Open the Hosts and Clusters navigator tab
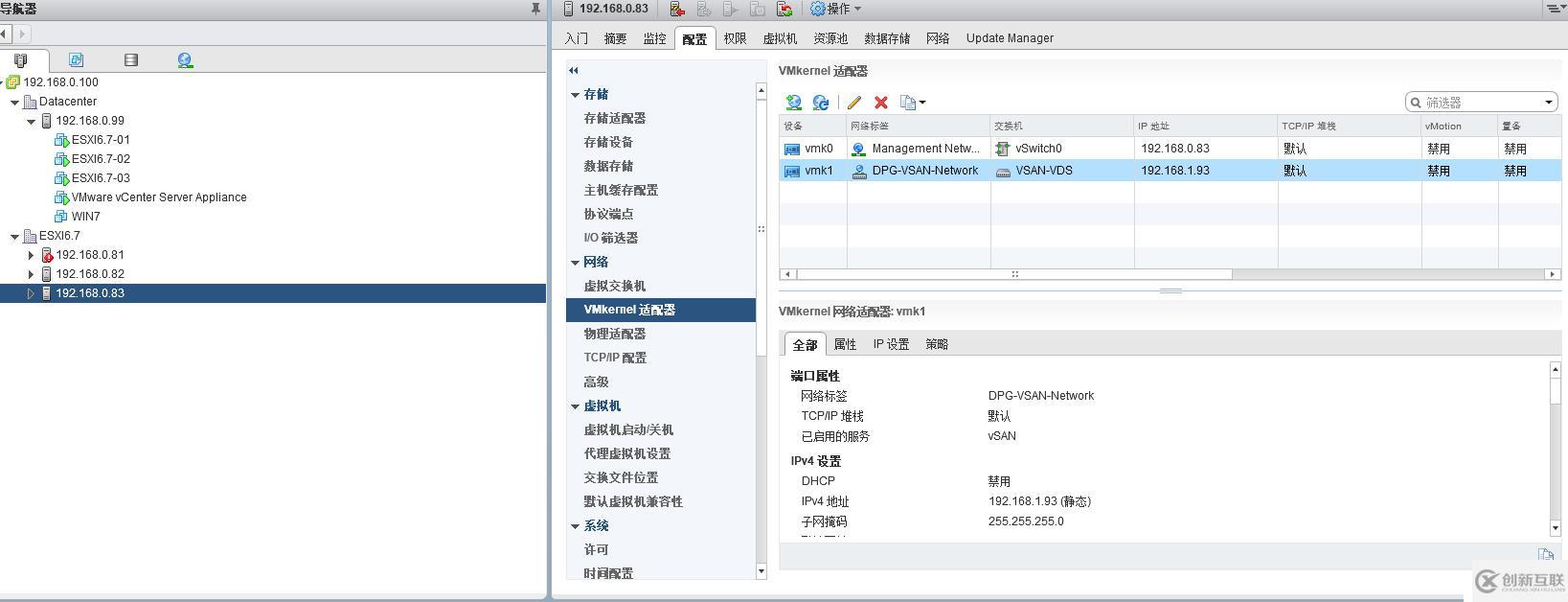1568x602 pixels. 21,59
